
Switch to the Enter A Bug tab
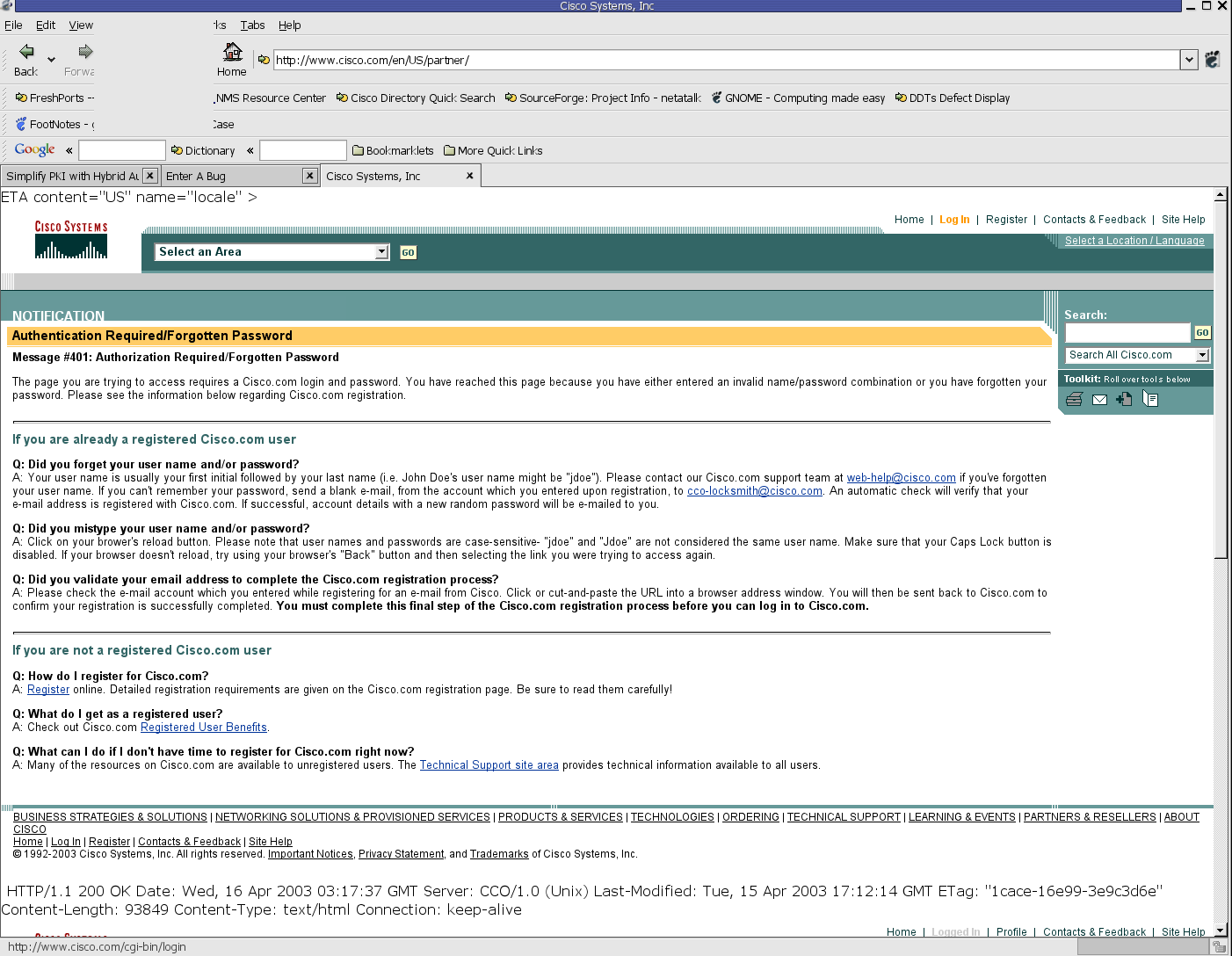[196, 177]
